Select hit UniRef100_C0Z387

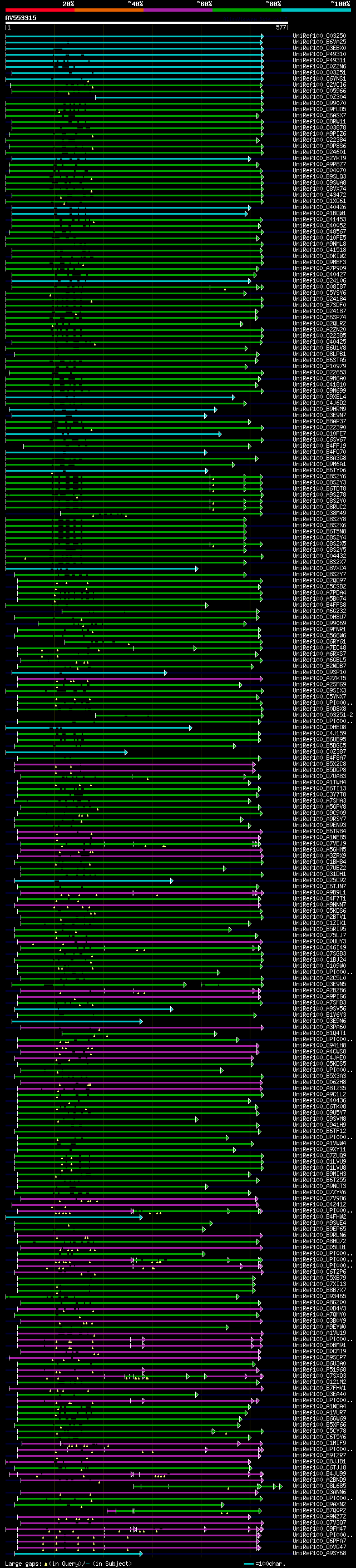point(319,752)
